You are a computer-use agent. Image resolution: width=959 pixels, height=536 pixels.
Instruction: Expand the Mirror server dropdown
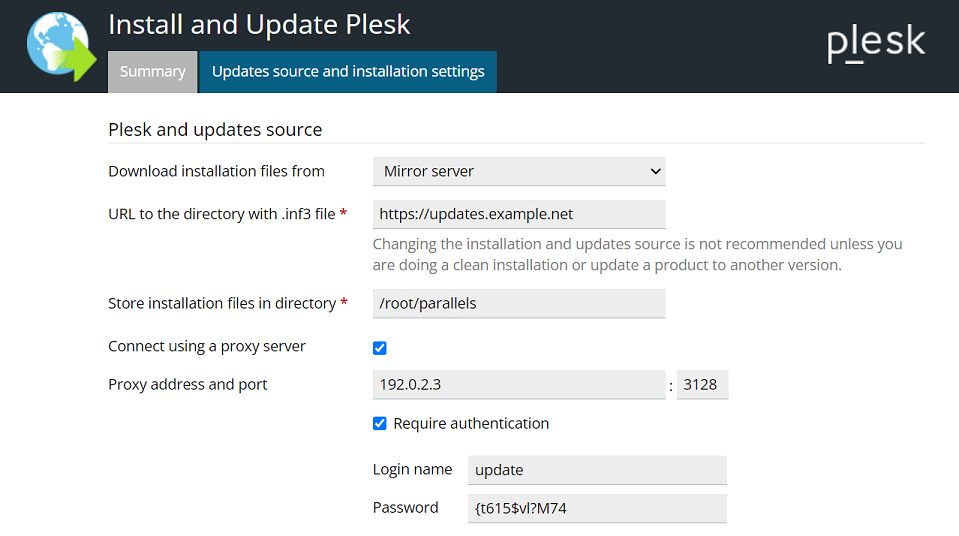(518, 171)
